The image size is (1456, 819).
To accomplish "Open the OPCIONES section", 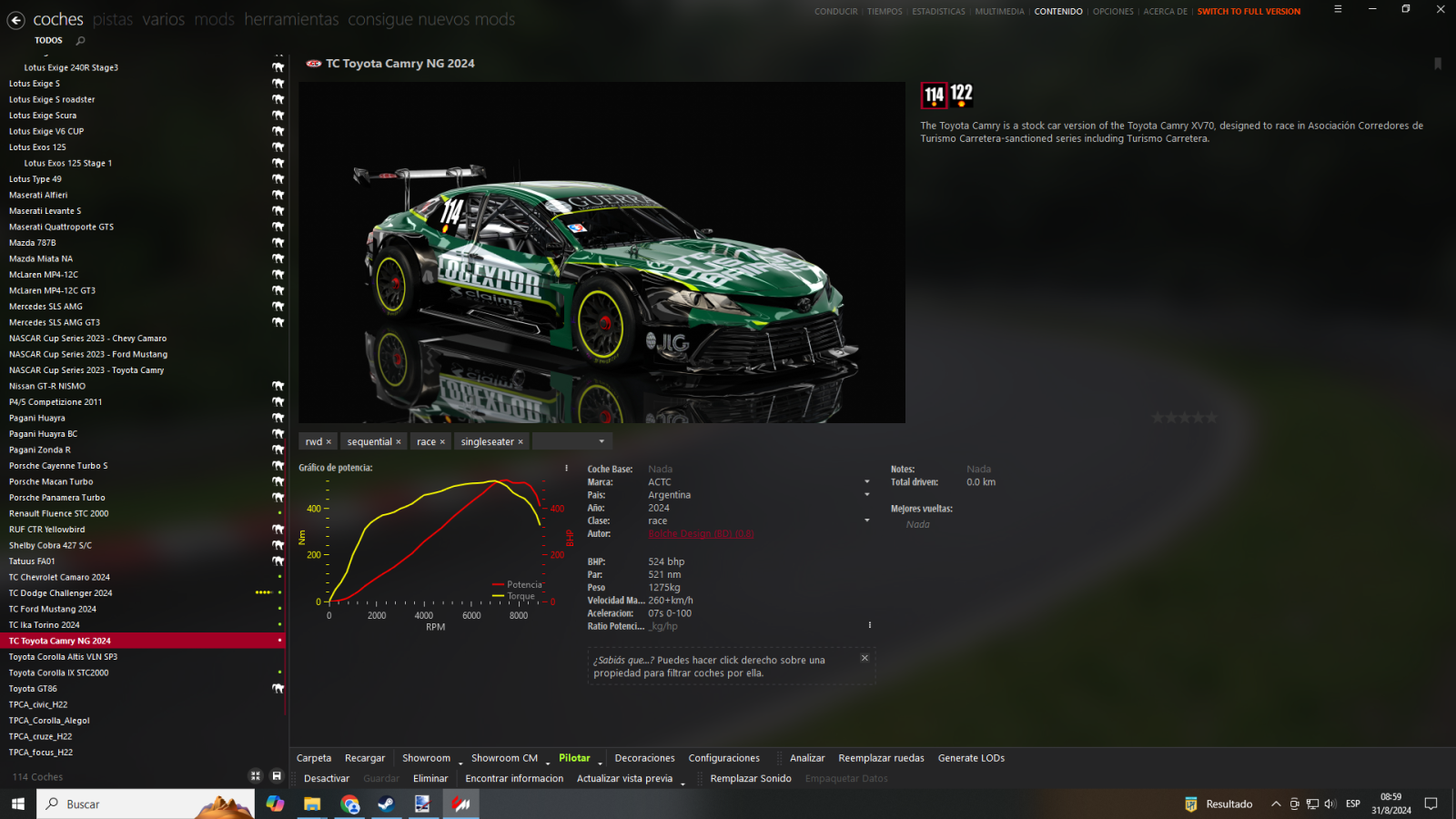I will tap(1113, 12).
